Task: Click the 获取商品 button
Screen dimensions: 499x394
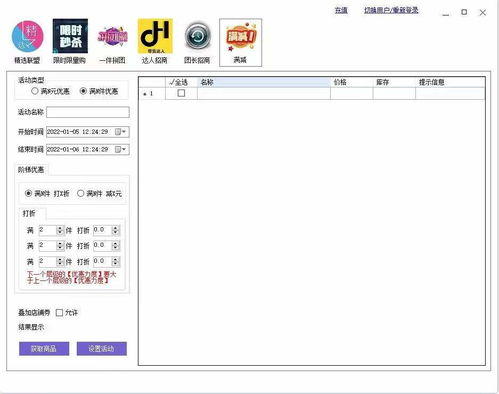Action: 44,349
